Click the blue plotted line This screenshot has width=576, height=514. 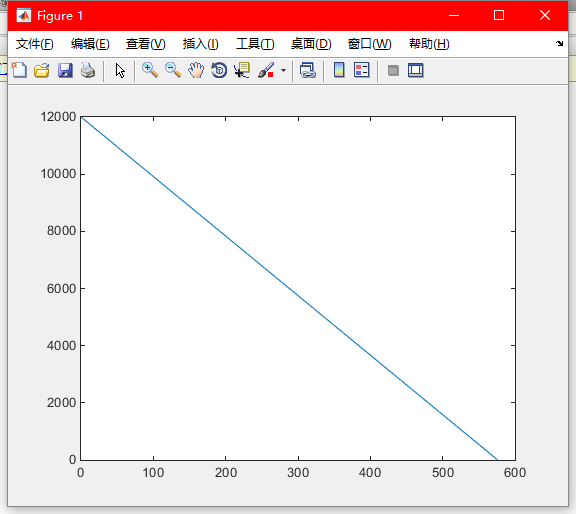point(289,288)
